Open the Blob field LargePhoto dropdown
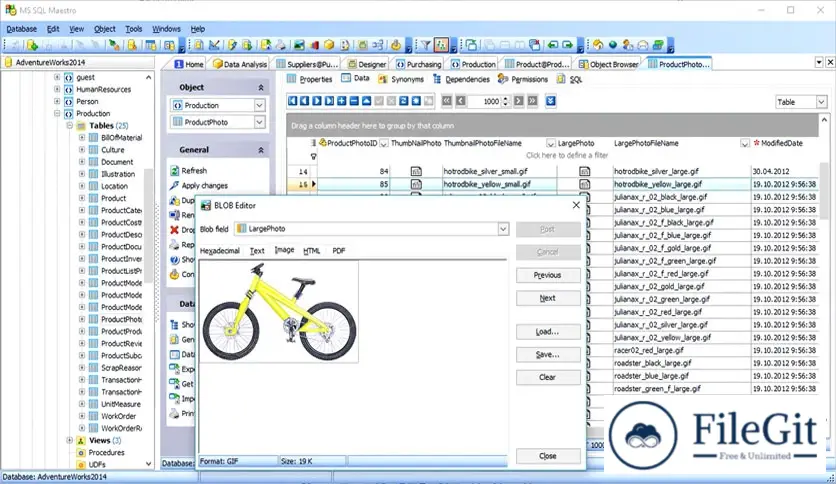Viewport: 836px width, 484px height. [x=503, y=229]
